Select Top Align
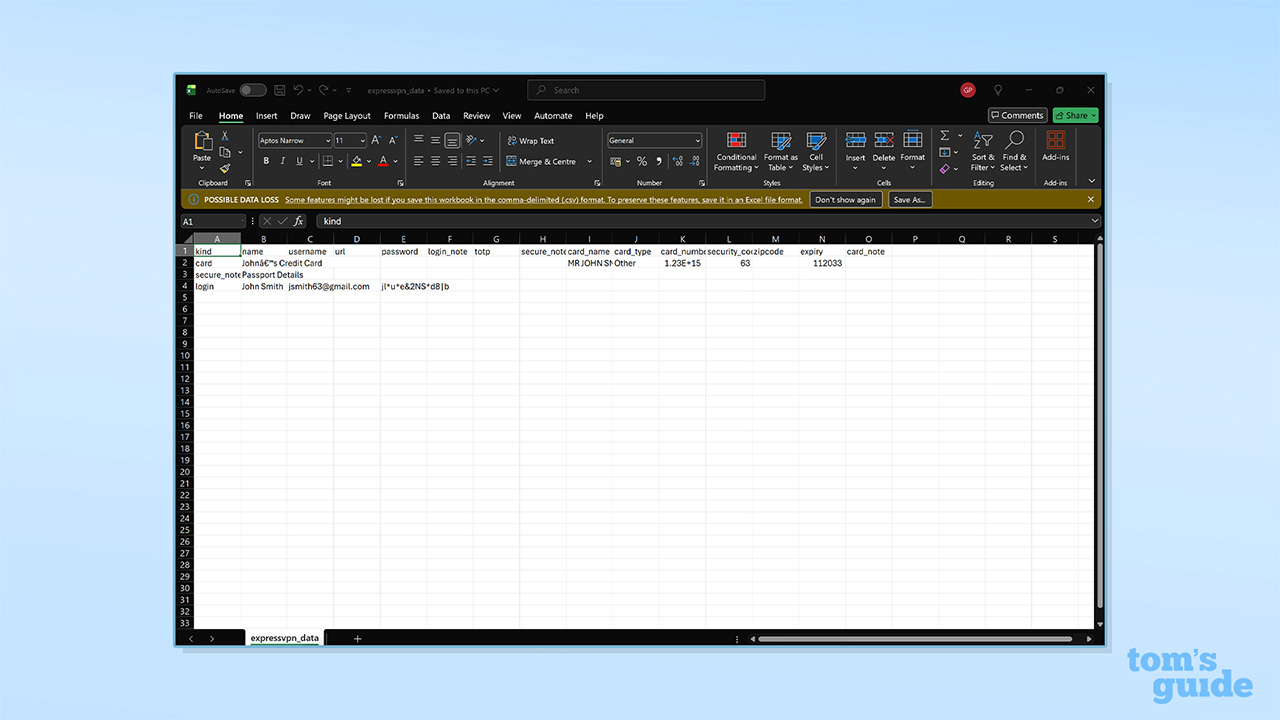This screenshot has width=1280, height=720. [x=419, y=141]
